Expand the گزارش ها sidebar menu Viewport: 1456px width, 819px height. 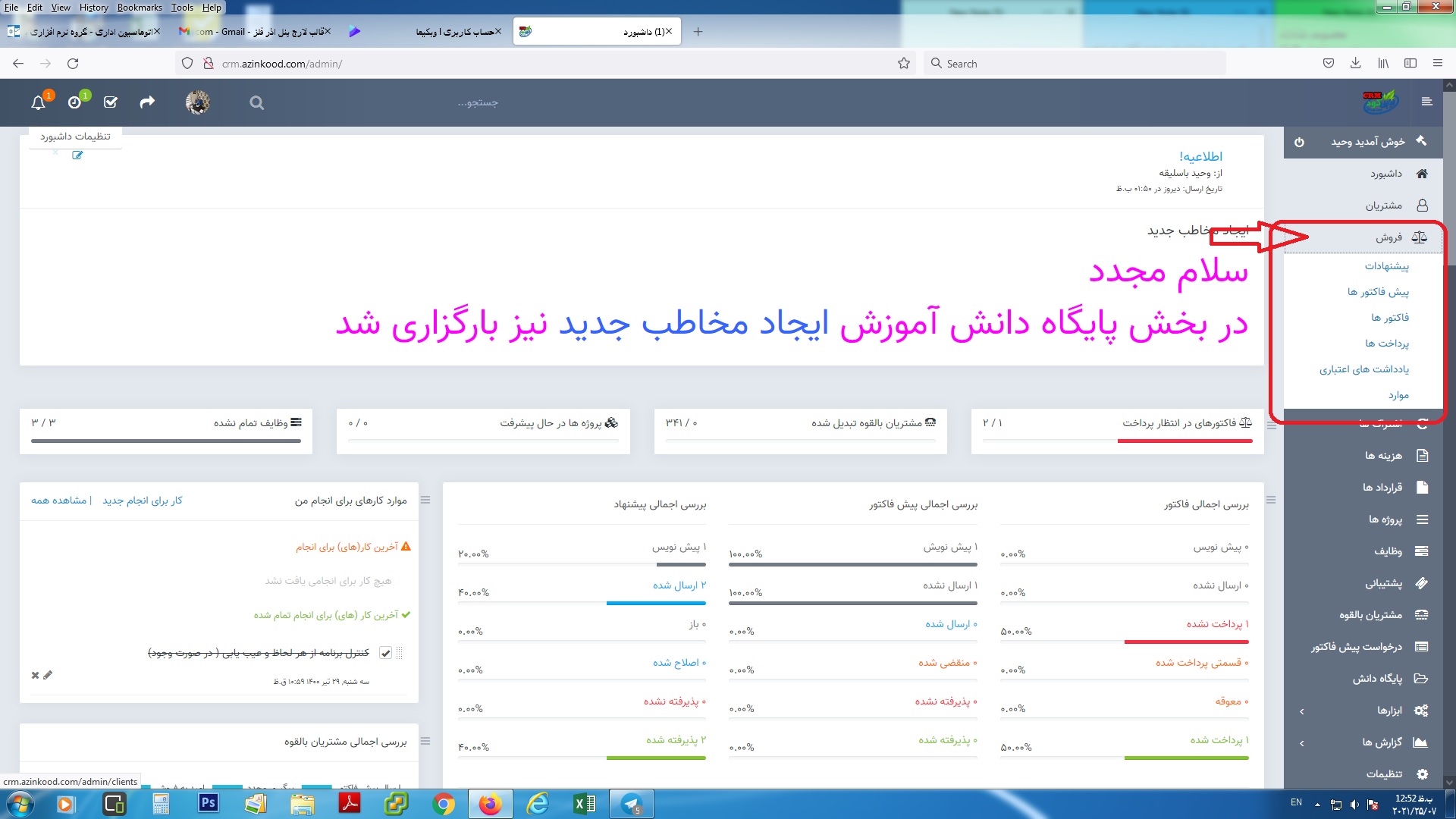pos(1382,742)
